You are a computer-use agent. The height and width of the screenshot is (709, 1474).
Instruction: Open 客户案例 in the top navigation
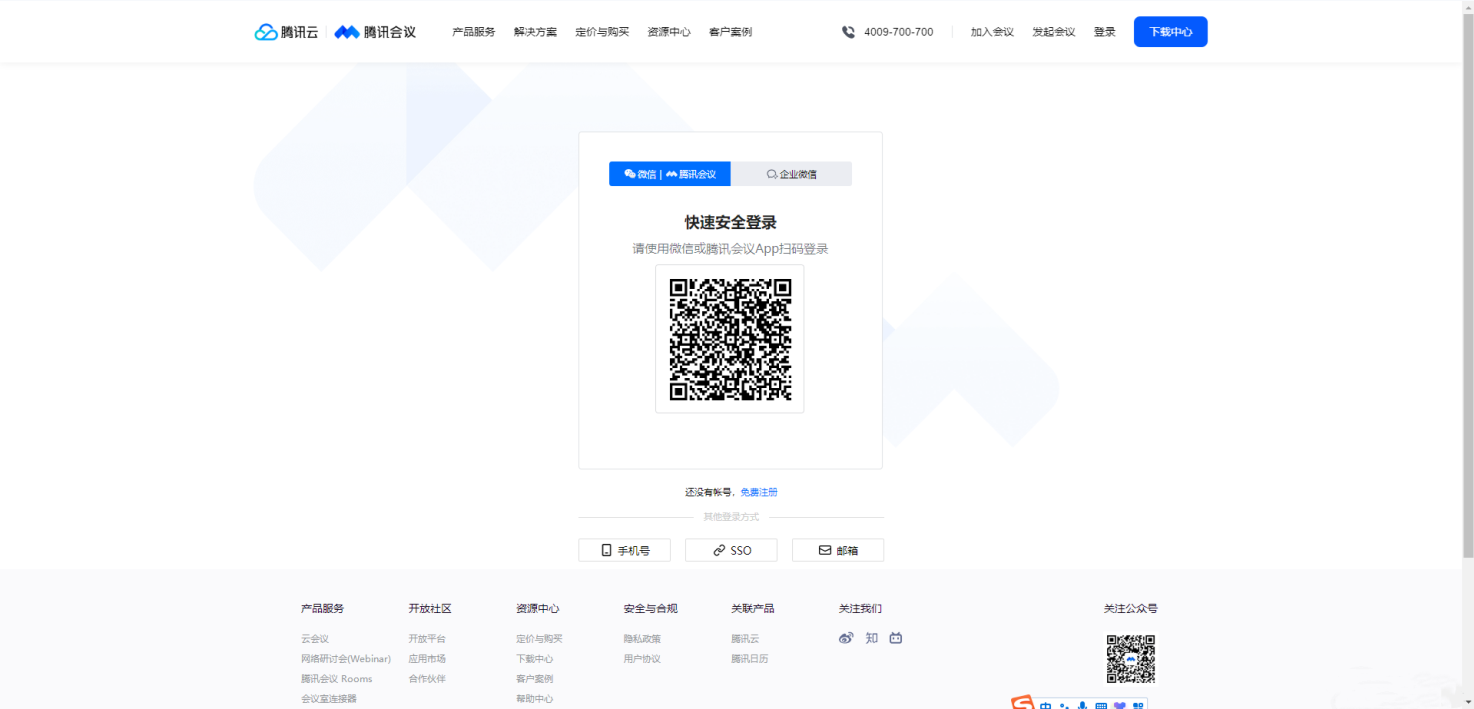730,32
